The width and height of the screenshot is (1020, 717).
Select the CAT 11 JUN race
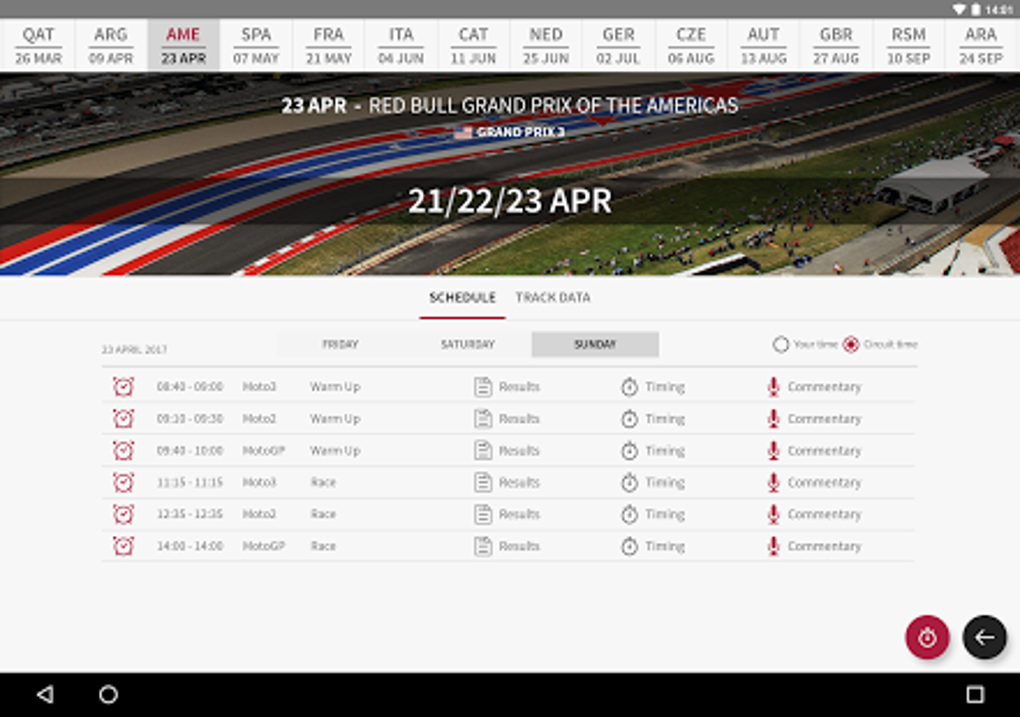tap(474, 45)
